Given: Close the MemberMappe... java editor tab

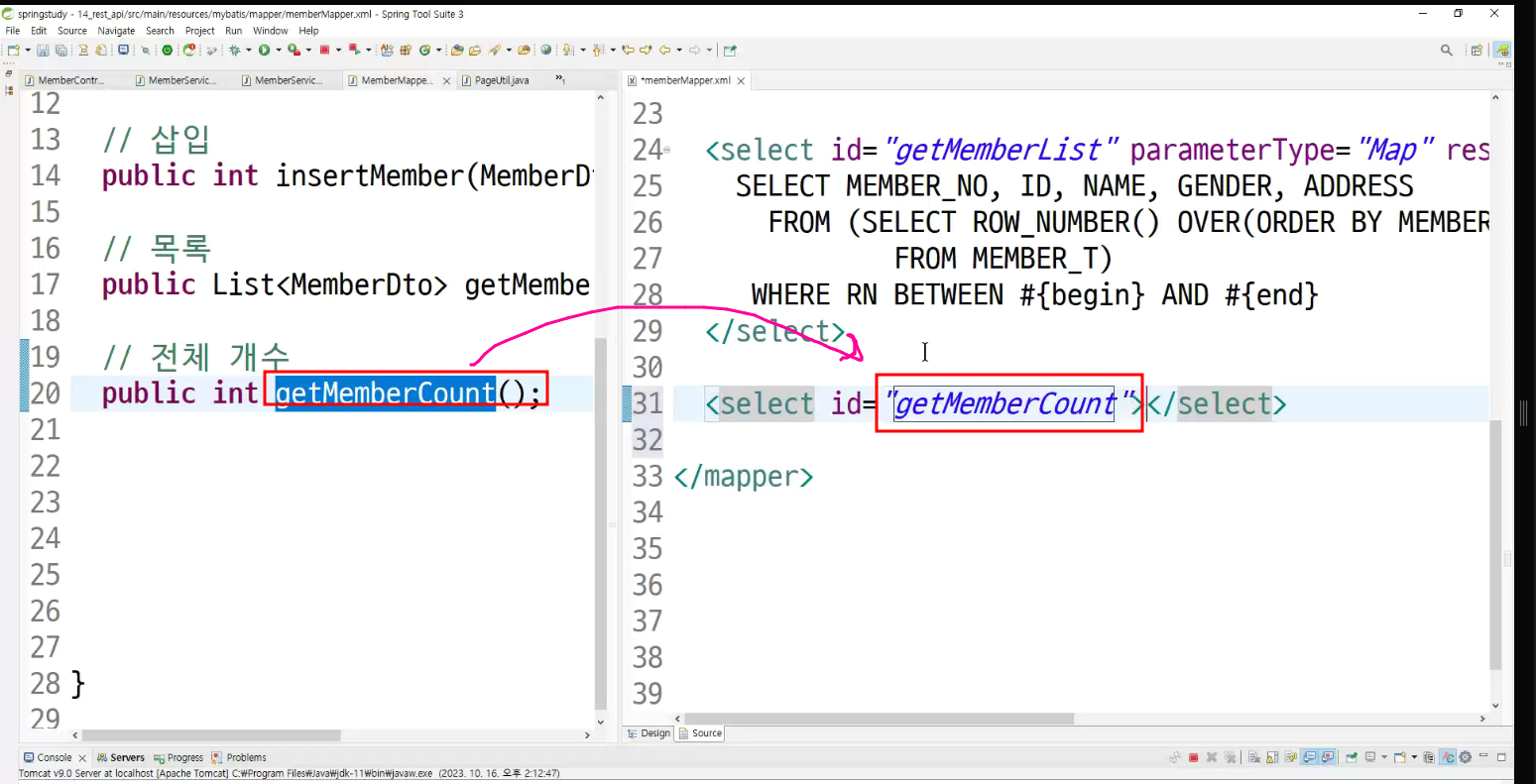Looking at the screenshot, I should (446, 81).
